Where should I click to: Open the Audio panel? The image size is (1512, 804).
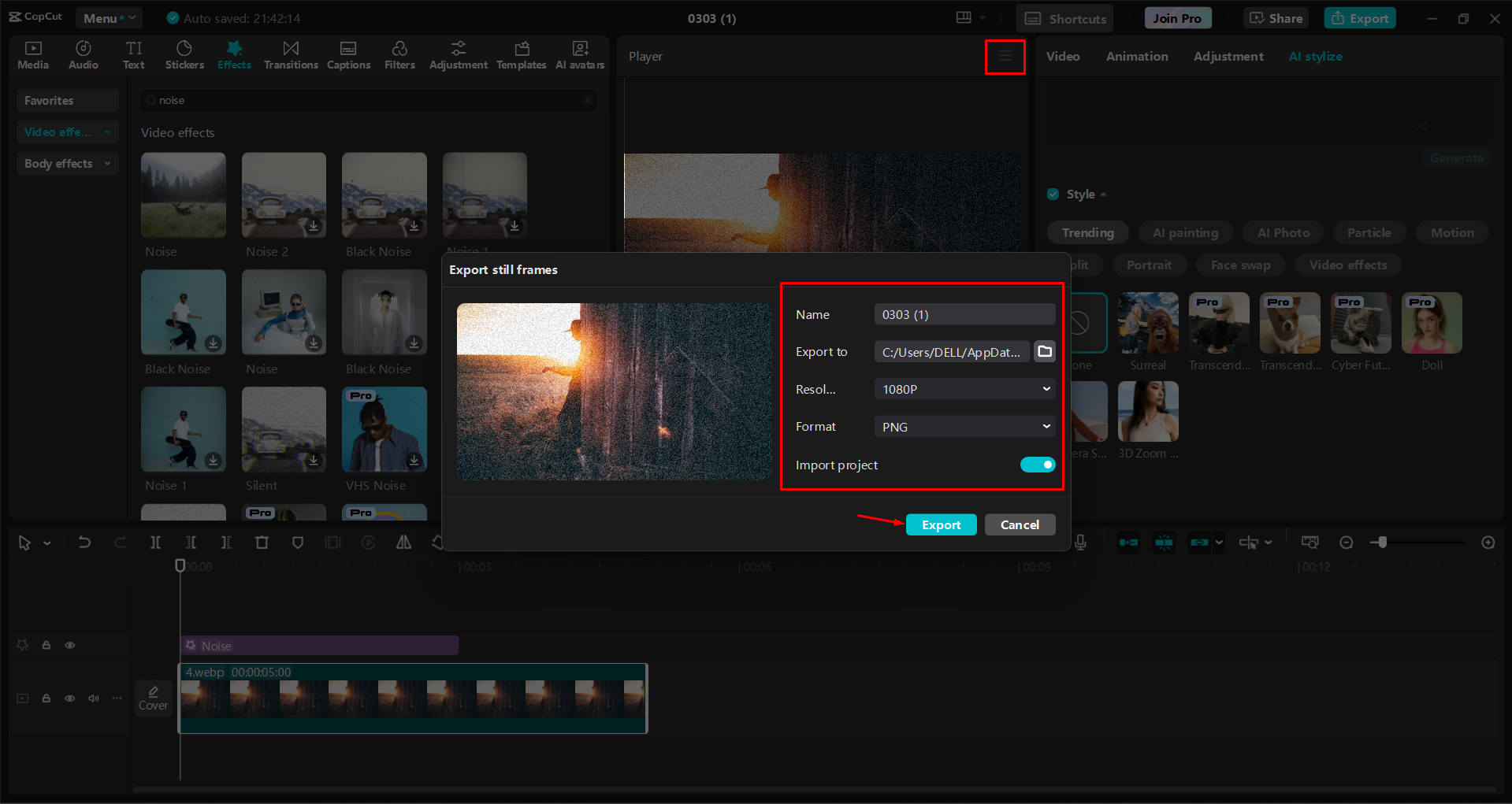point(83,54)
